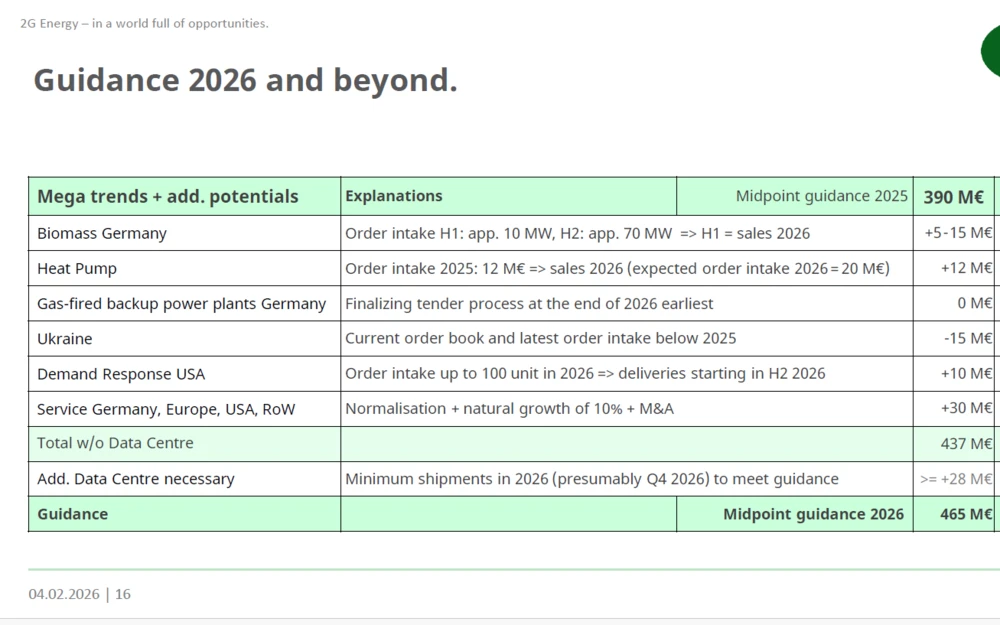Select the 'Biomass Germany' row label
This screenshot has width=1000, height=625.
coord(102,233)
